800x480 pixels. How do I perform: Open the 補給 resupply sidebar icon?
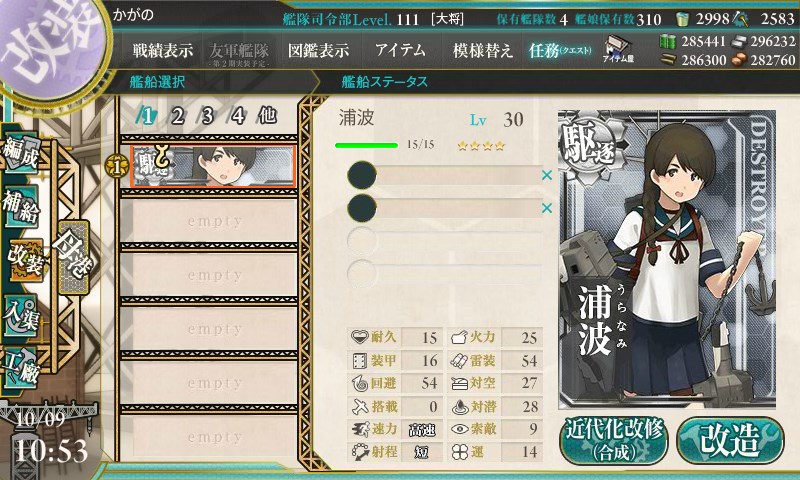point(21,206)
